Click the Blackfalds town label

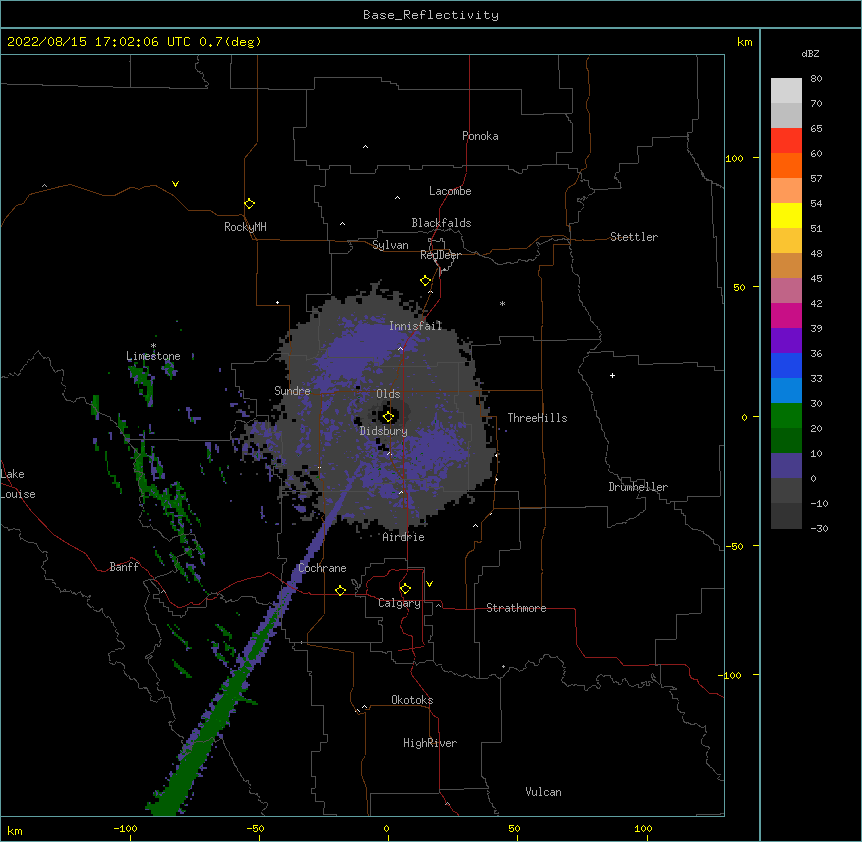441,223
